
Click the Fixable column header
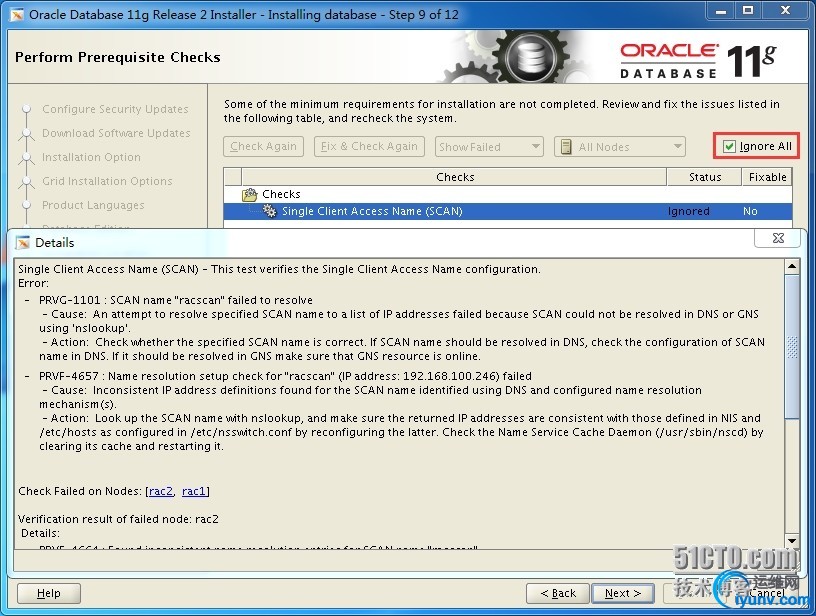click(x=767, y=177)
